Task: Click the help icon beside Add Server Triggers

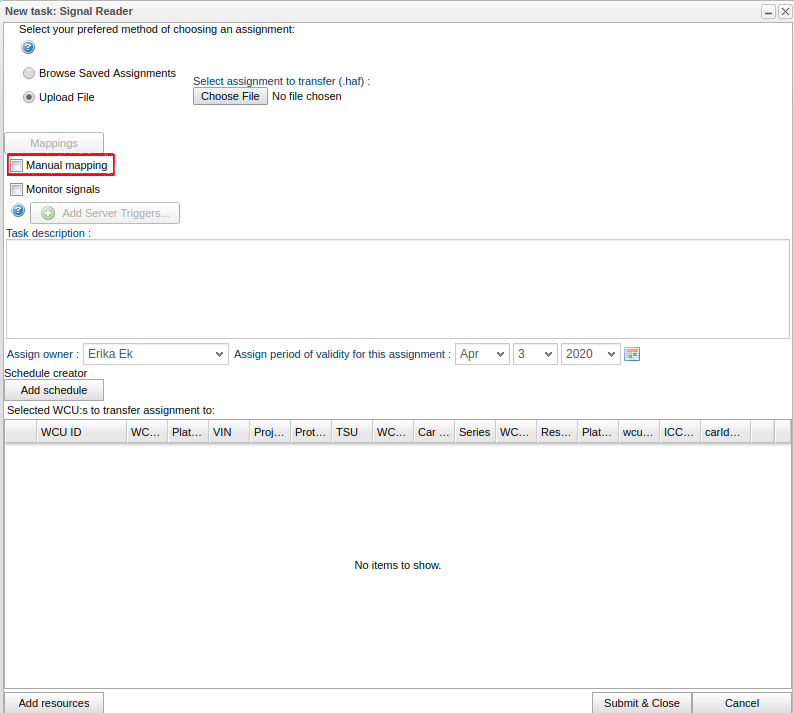Action: [x=17, y=211]
